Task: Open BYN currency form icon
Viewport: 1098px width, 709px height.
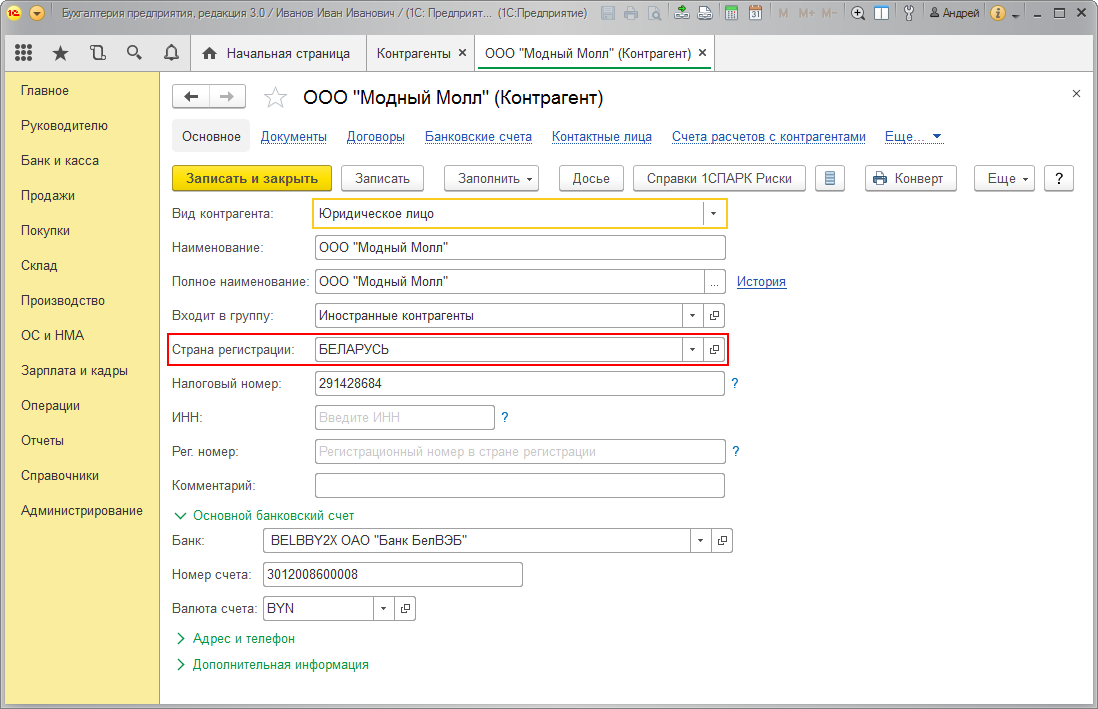Action: tap(405, 608)
